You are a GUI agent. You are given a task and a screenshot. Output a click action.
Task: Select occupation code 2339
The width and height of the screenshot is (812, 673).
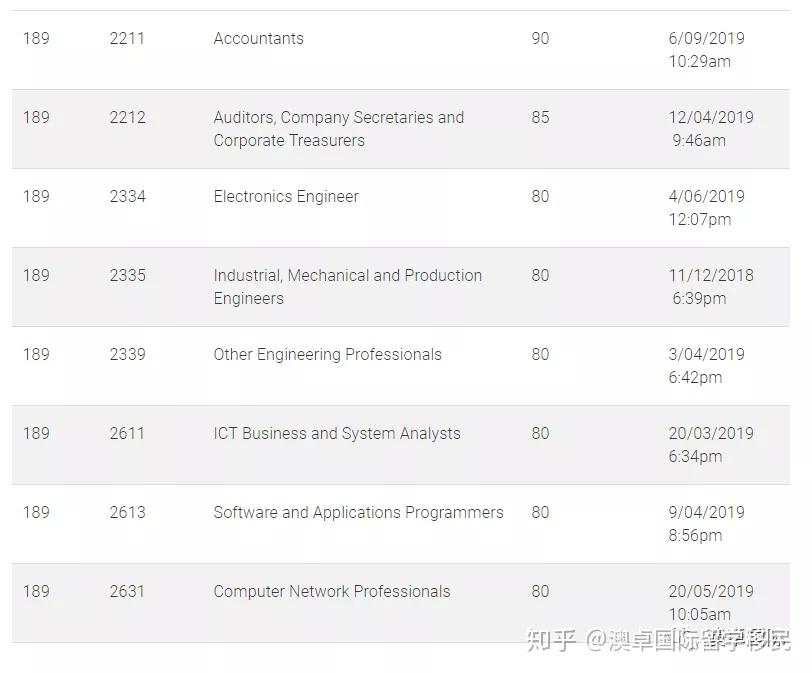[x=127, y=354]
